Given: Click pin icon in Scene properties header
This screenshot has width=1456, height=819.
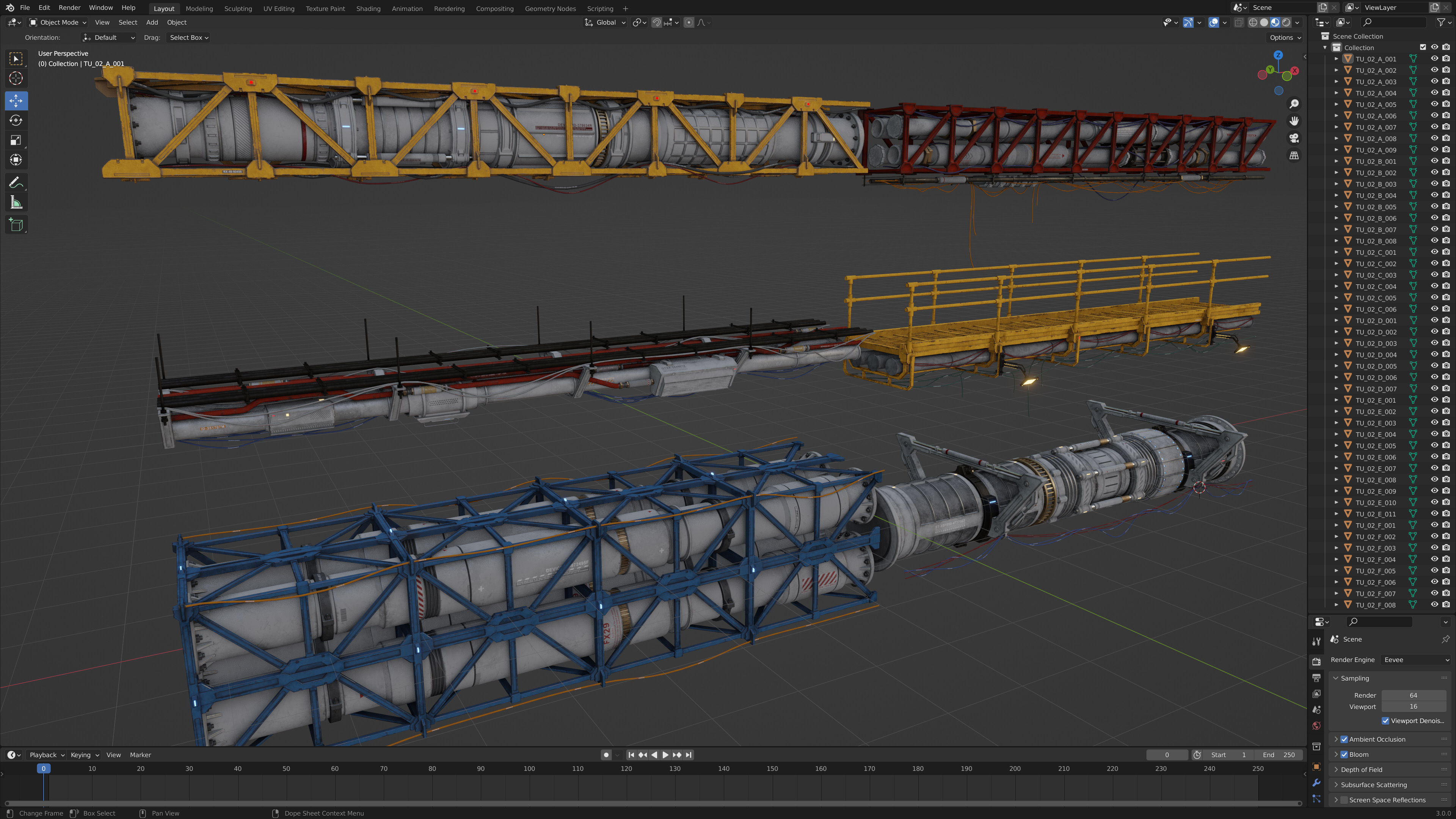Looking at the screenshot, I should point(1445,639).
